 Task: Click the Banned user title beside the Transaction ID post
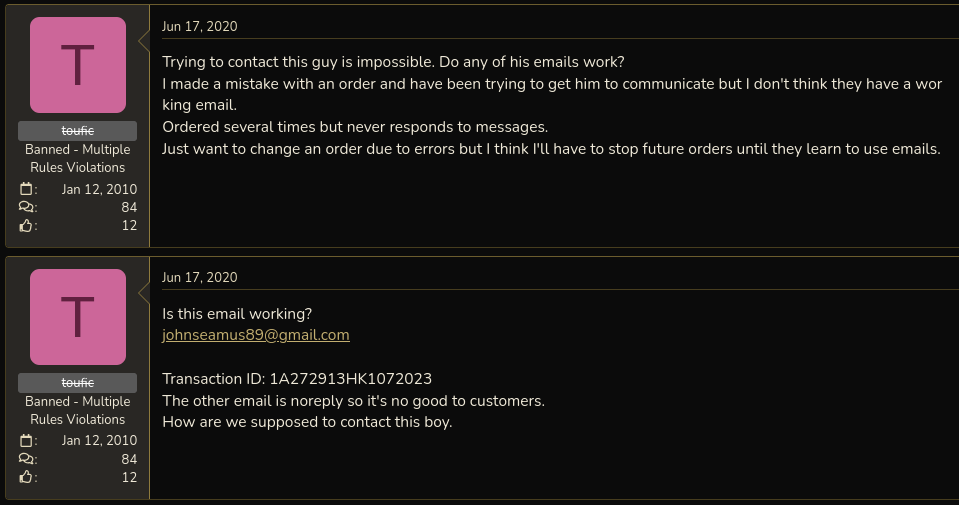(x=77, y=410)
